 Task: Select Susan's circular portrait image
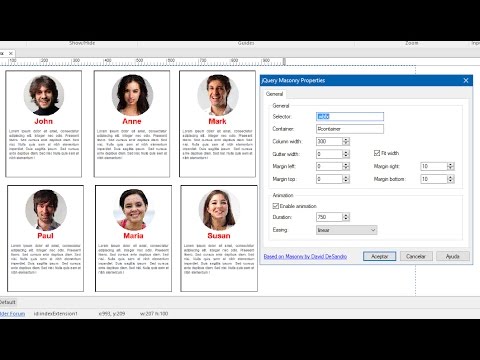[x=219, y=210]
